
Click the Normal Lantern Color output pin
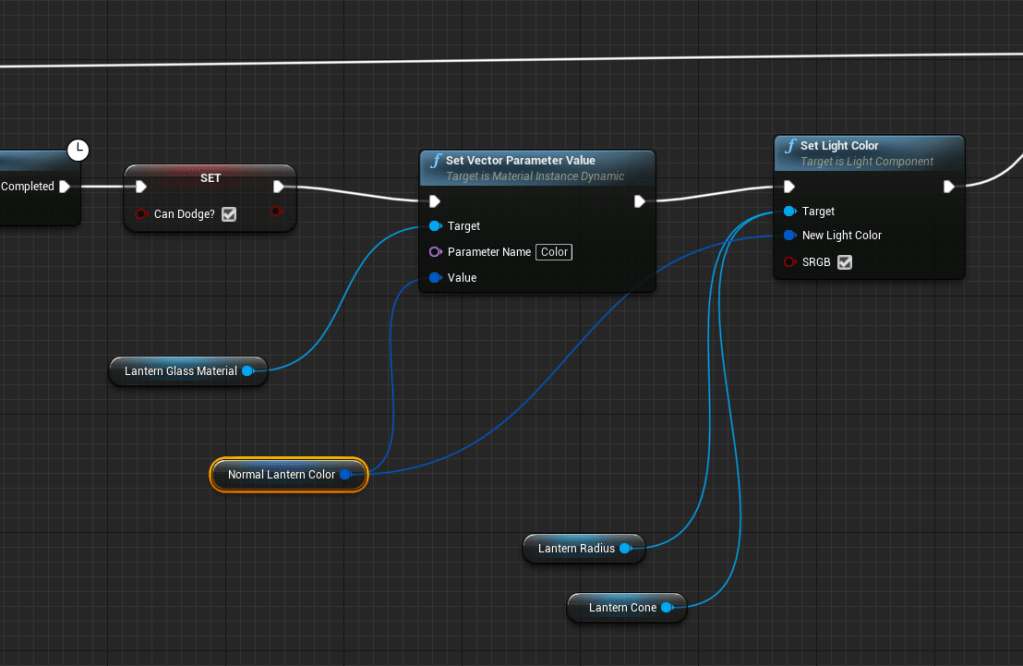pos(345,475)
